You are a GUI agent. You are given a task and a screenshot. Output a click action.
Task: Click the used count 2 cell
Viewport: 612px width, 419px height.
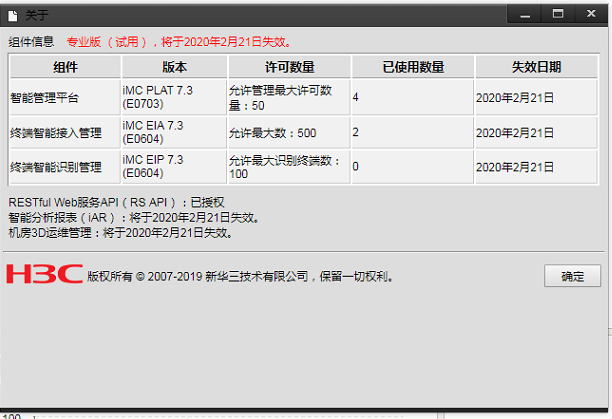point(413,132)
